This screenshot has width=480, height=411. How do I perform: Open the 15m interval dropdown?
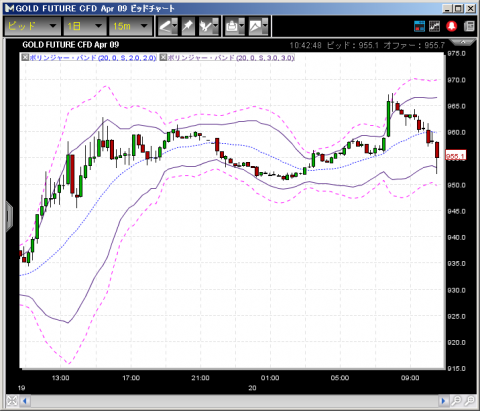[x=130, y=26]
